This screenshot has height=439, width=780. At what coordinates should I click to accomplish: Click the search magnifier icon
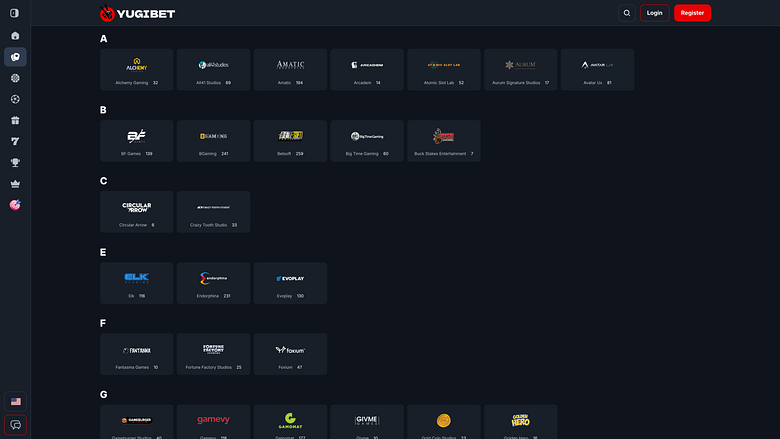[627, 13]
